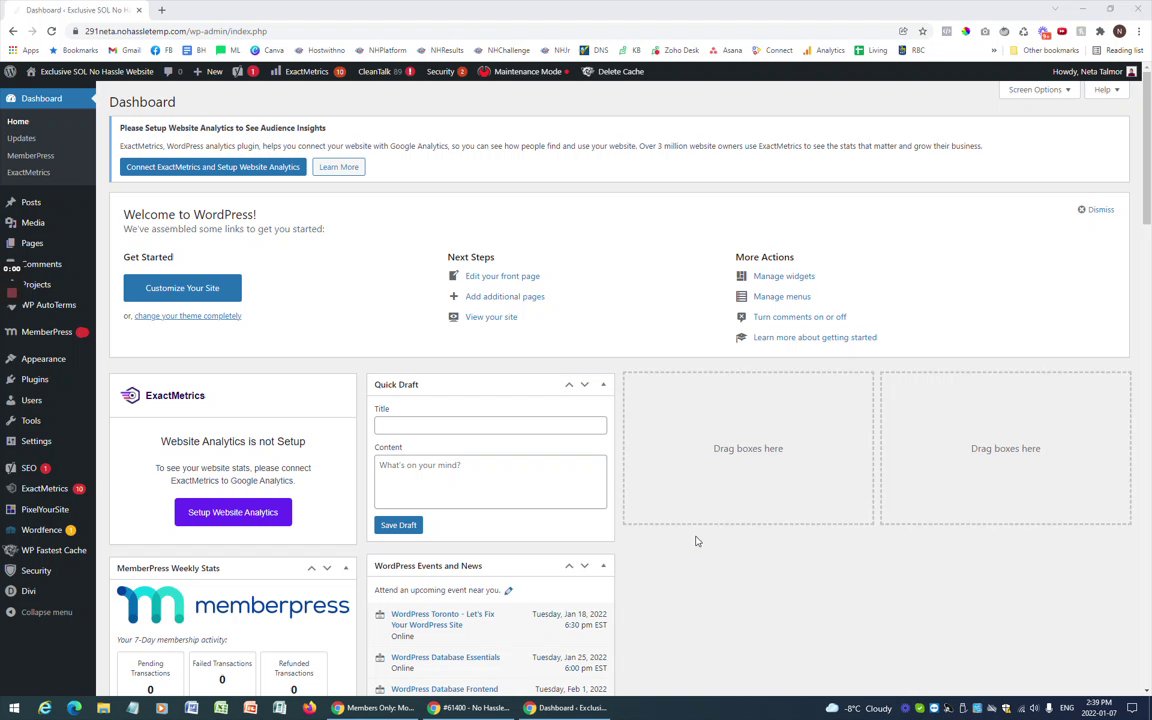Viewport: 1152px width, 720px height.
Task: Open the WP Fastest Cache sidebar menu
Action: pyautogui.click(x=54, y=550)
